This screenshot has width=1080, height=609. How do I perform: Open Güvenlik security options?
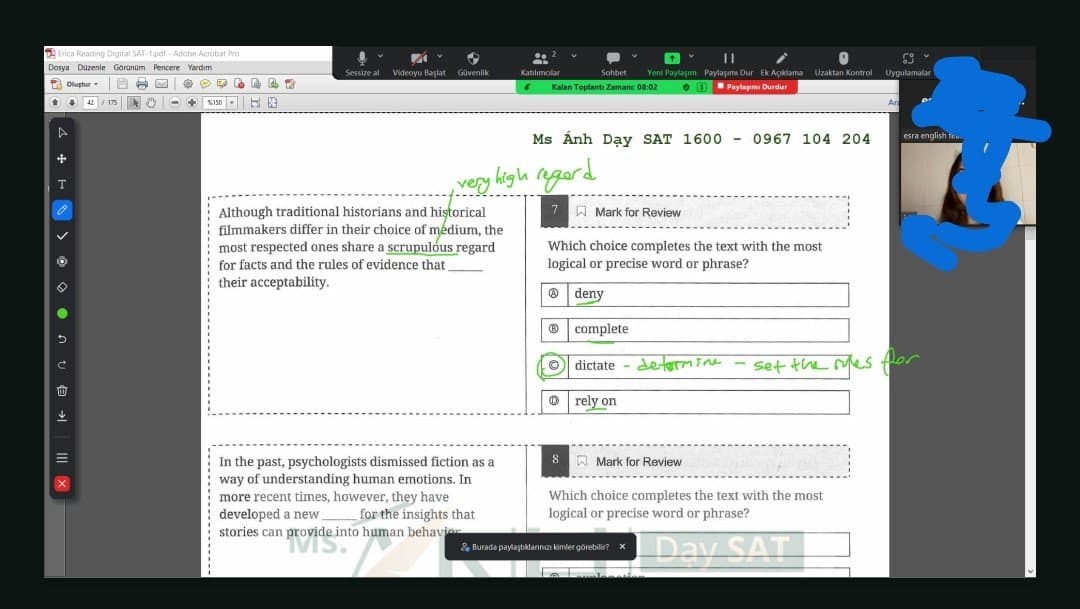click(472, 63)
